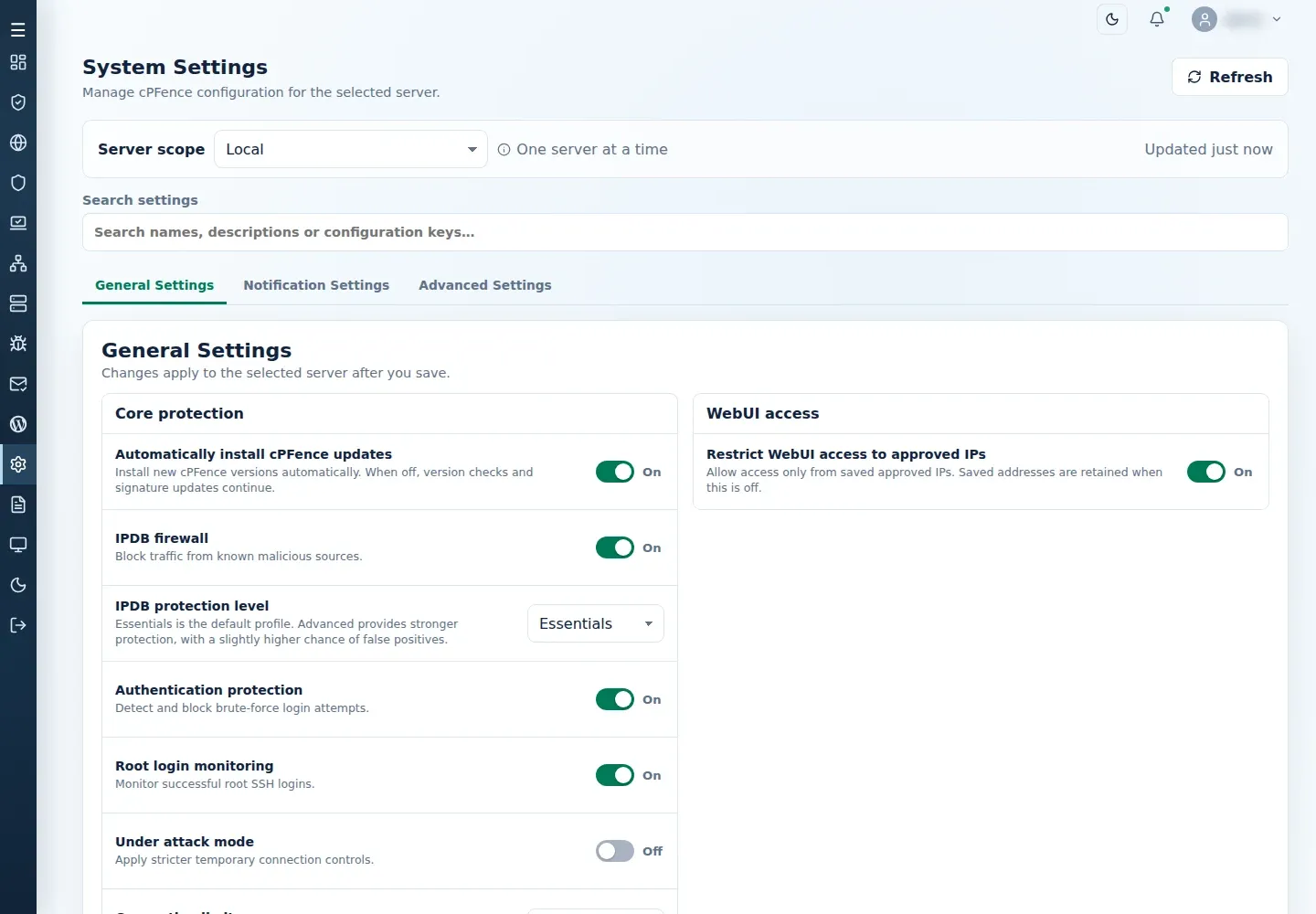Enable Under attack mode switch

pyautogui.click(x=615, y=851)
